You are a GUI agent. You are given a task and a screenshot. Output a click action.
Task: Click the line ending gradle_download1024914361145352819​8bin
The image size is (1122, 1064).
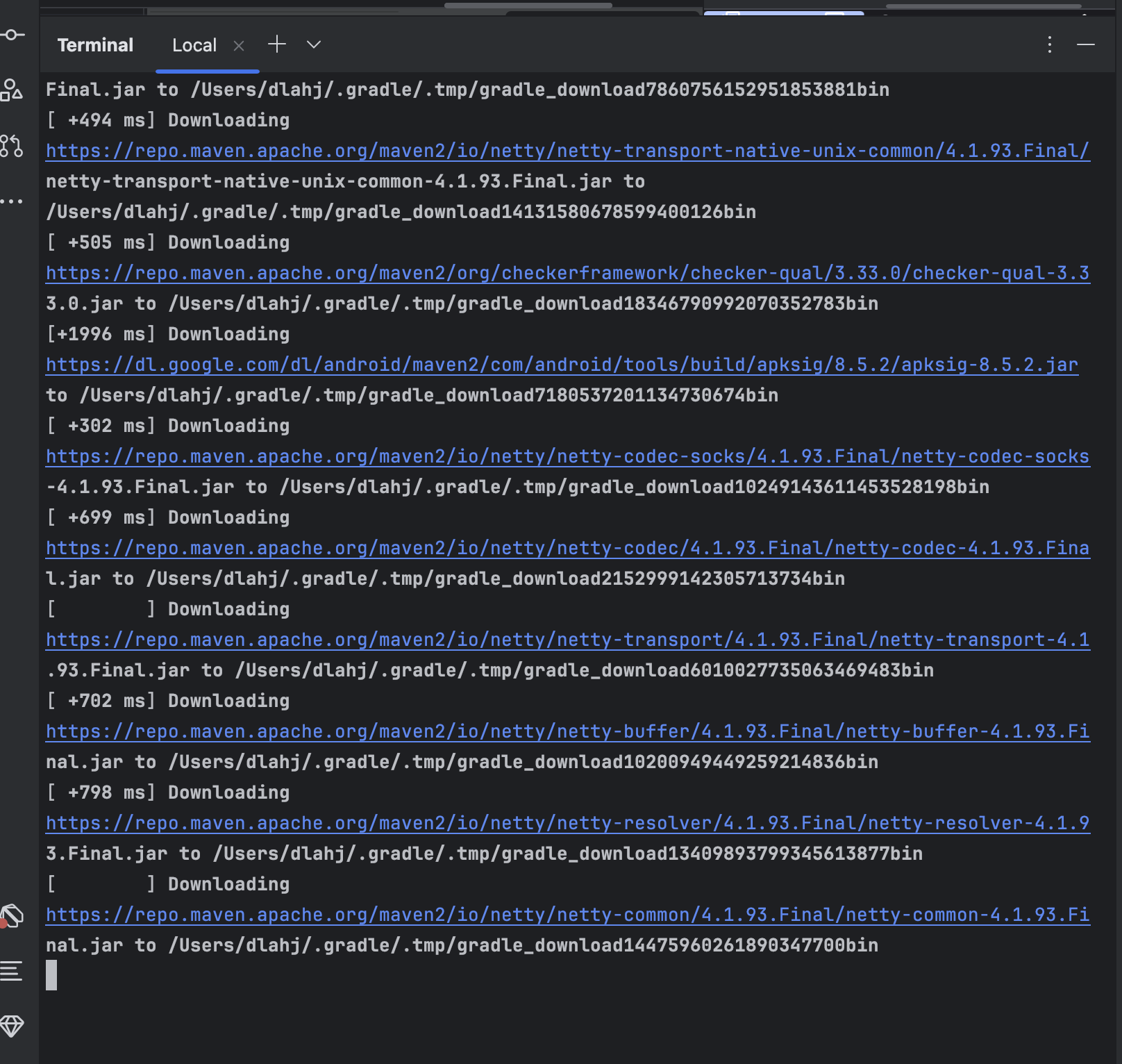click(x=518, y=488)
